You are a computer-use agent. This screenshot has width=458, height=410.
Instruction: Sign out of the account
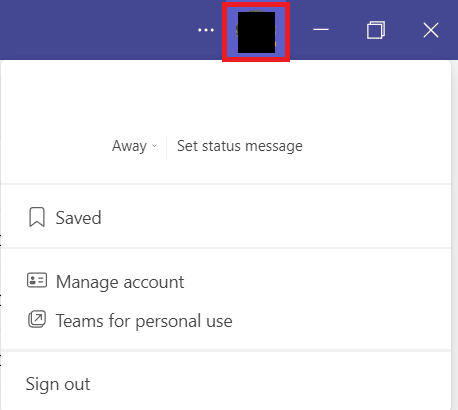58,384
